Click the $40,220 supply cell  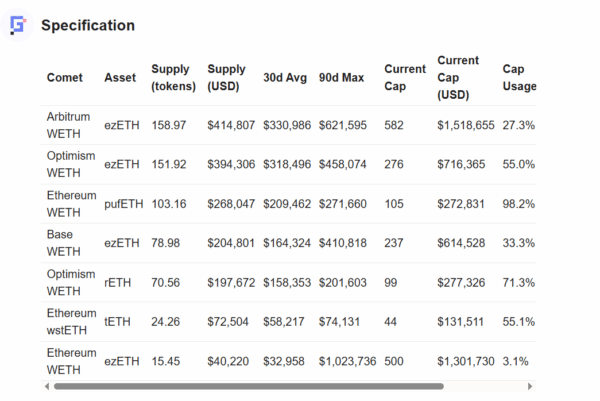[x=228, y=361]
